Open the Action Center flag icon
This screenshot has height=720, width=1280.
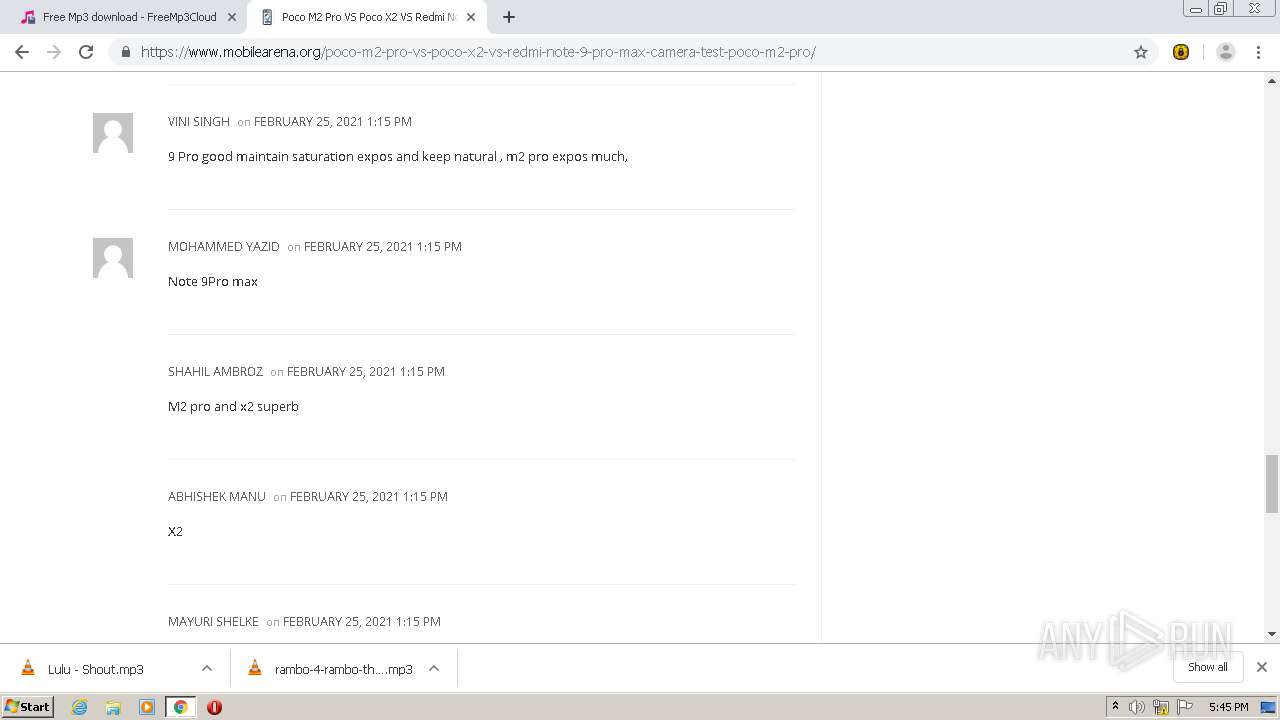(x=1185, y=707)
